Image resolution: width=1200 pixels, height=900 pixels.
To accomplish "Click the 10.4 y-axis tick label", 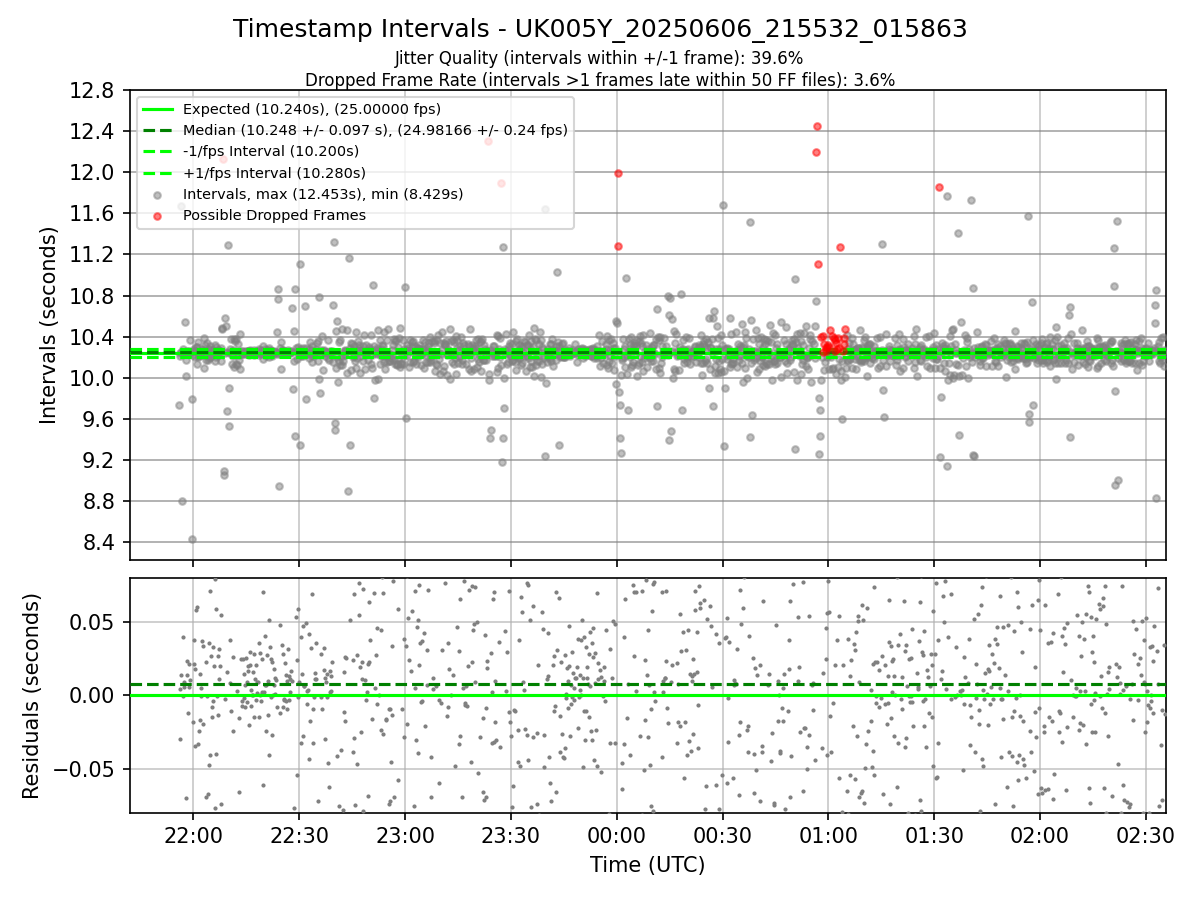I will [x=92, y=337].
